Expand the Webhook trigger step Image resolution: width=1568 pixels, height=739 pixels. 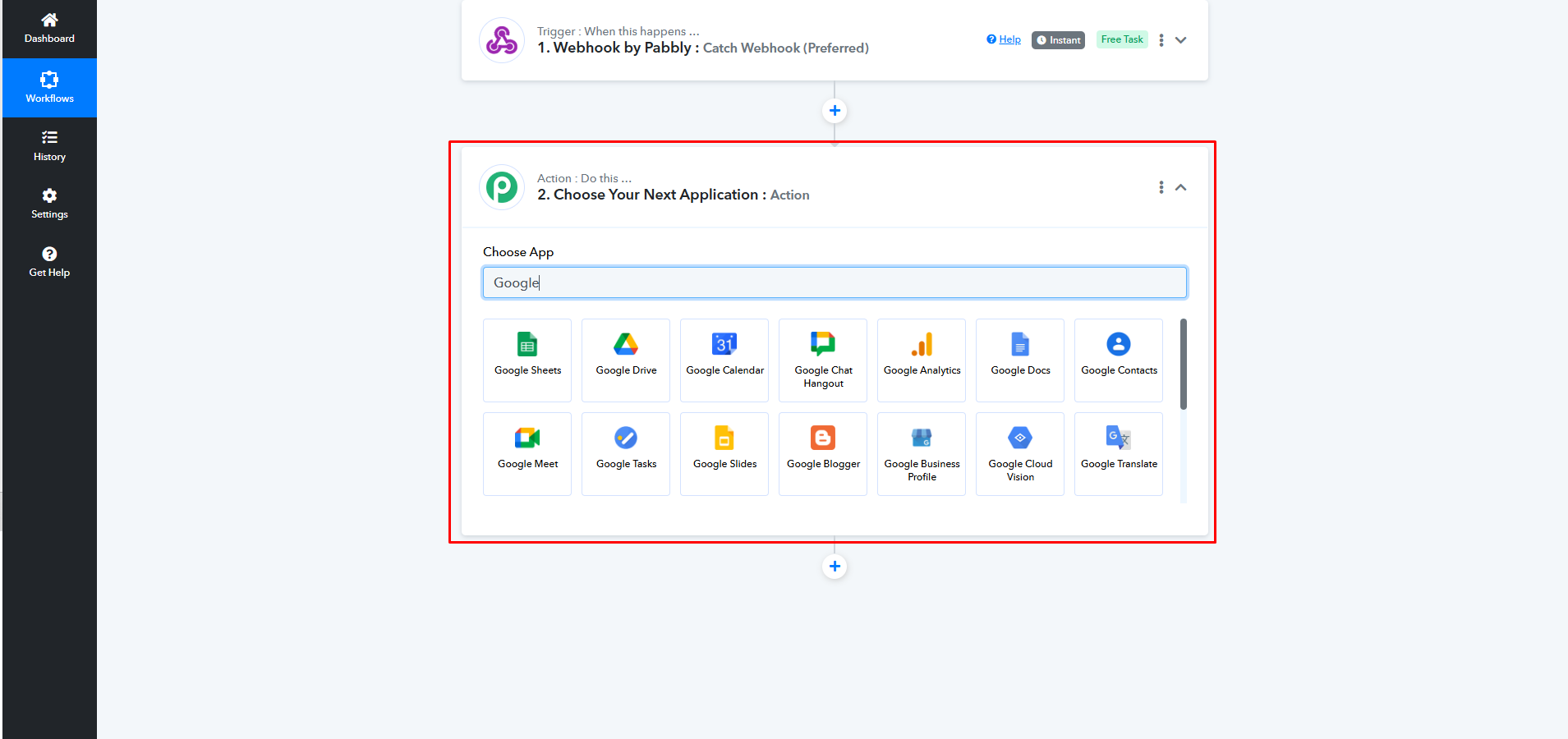click(x=1181, y=40)
